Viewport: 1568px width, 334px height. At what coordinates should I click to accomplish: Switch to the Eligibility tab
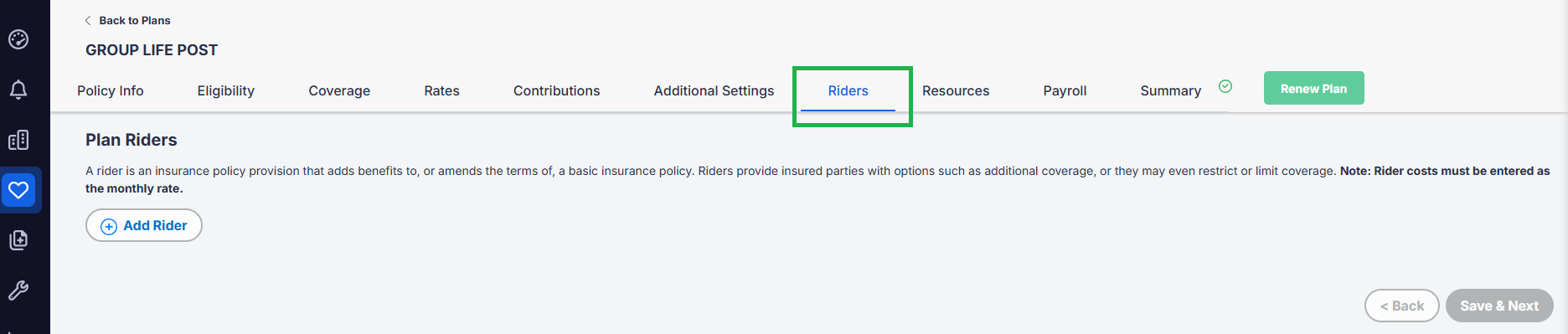tap(226, 90)
